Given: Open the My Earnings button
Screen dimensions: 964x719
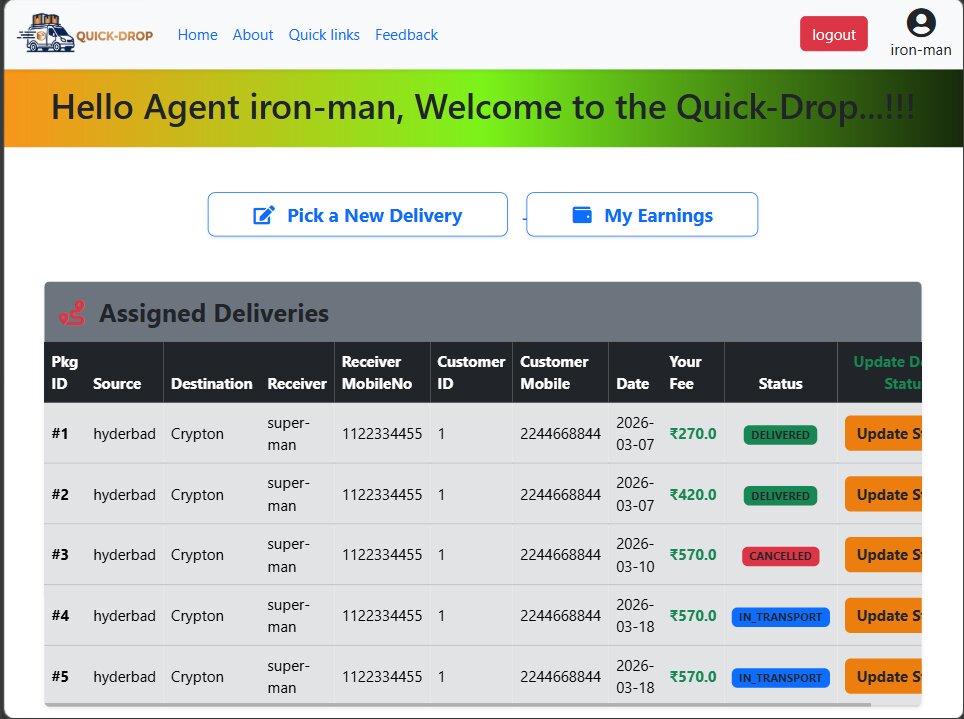Looking at the screenshot, I should point(641,215).
